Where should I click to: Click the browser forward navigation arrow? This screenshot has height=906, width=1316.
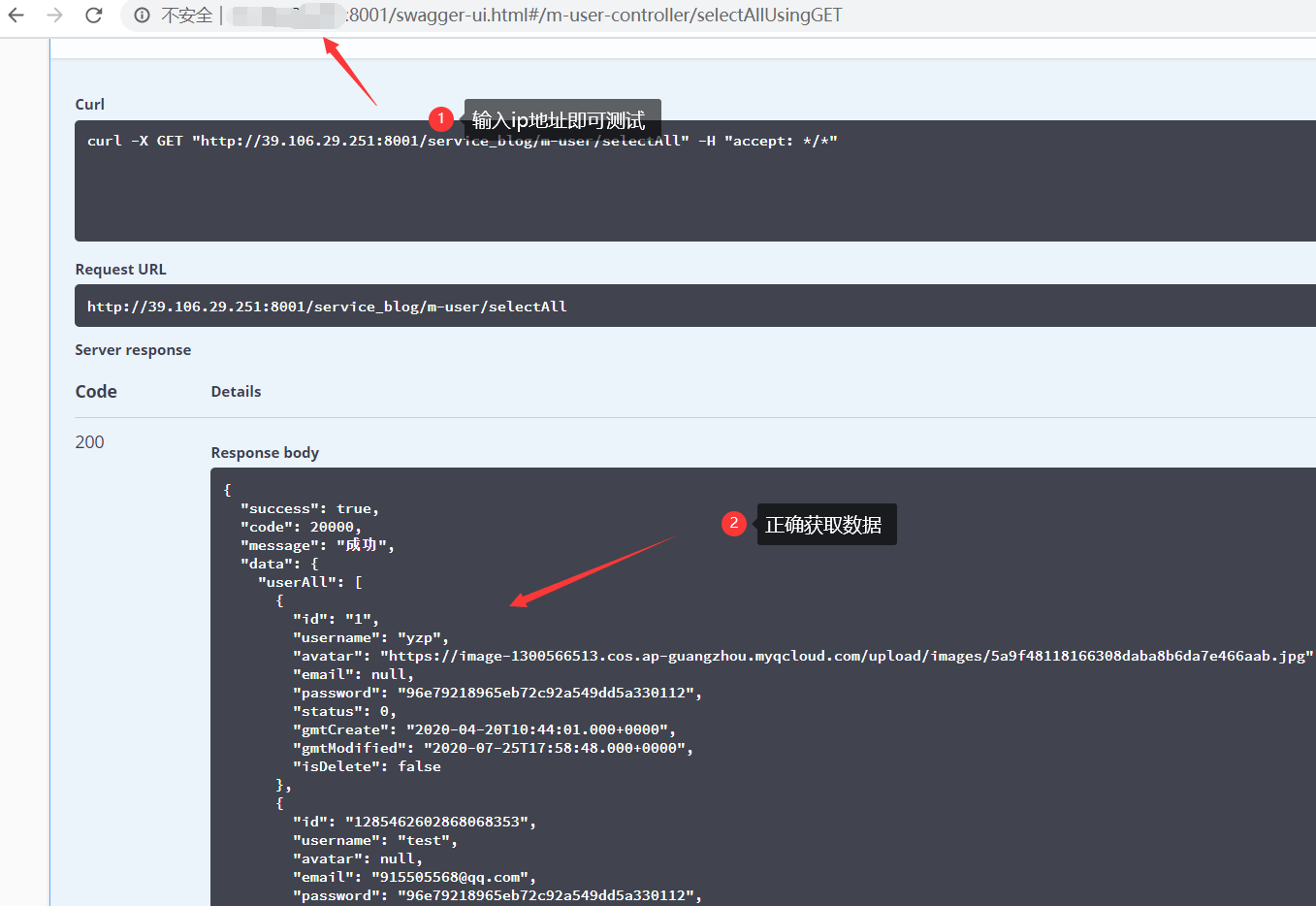[x=54, y=15]
